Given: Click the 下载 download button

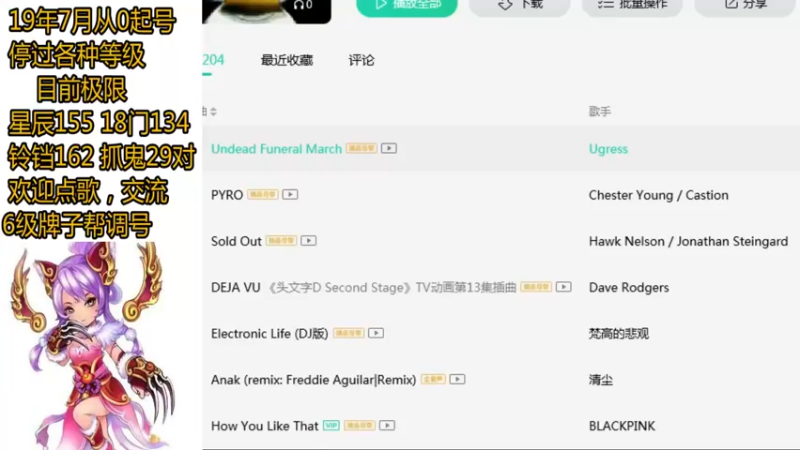Looking at the screenshot, I should [519, 5].
